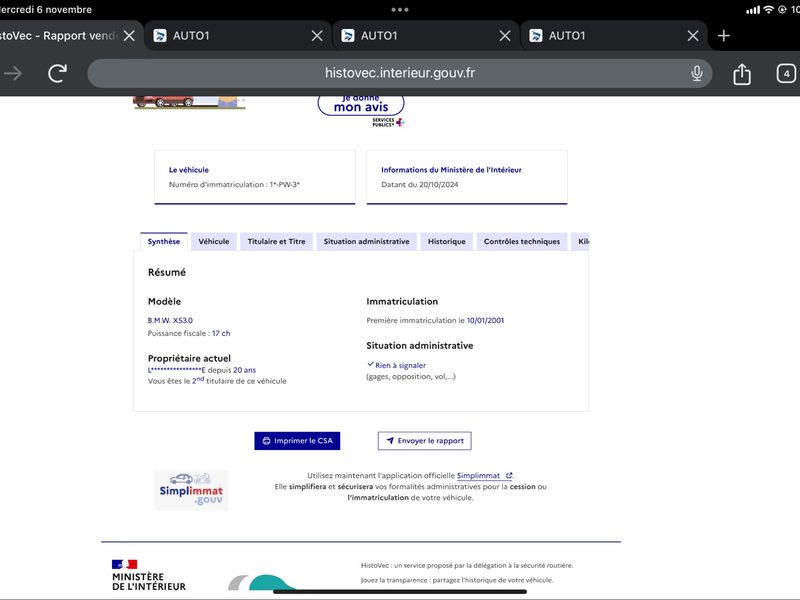Screen dimensions: 800x600
Task: Tap the home indicator bar at bottom
Action: (399, 592)
